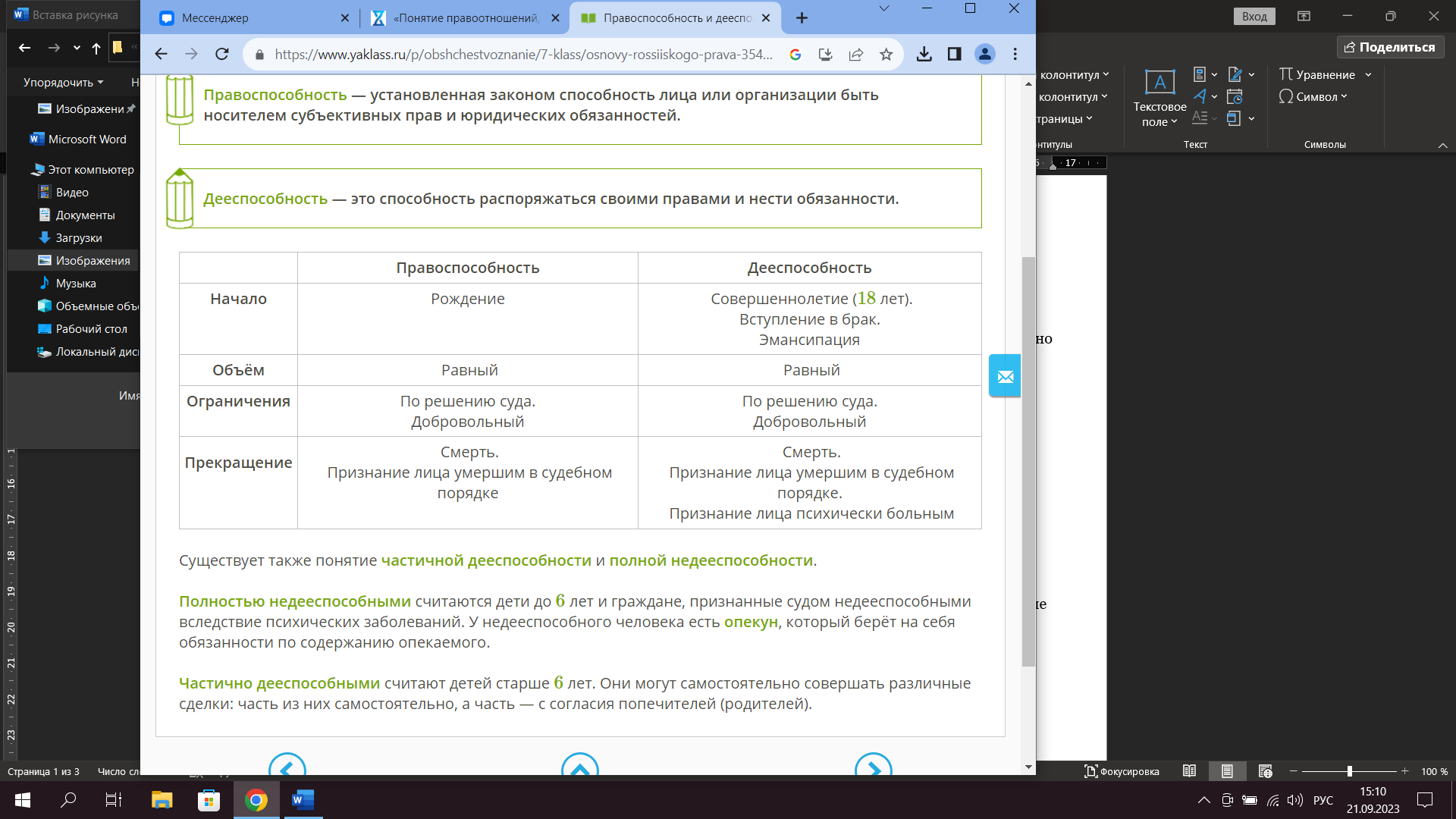This screenshot has height=819, width=1456.
Task: Click Word zoom in plus button
Action: [1404, 771]
